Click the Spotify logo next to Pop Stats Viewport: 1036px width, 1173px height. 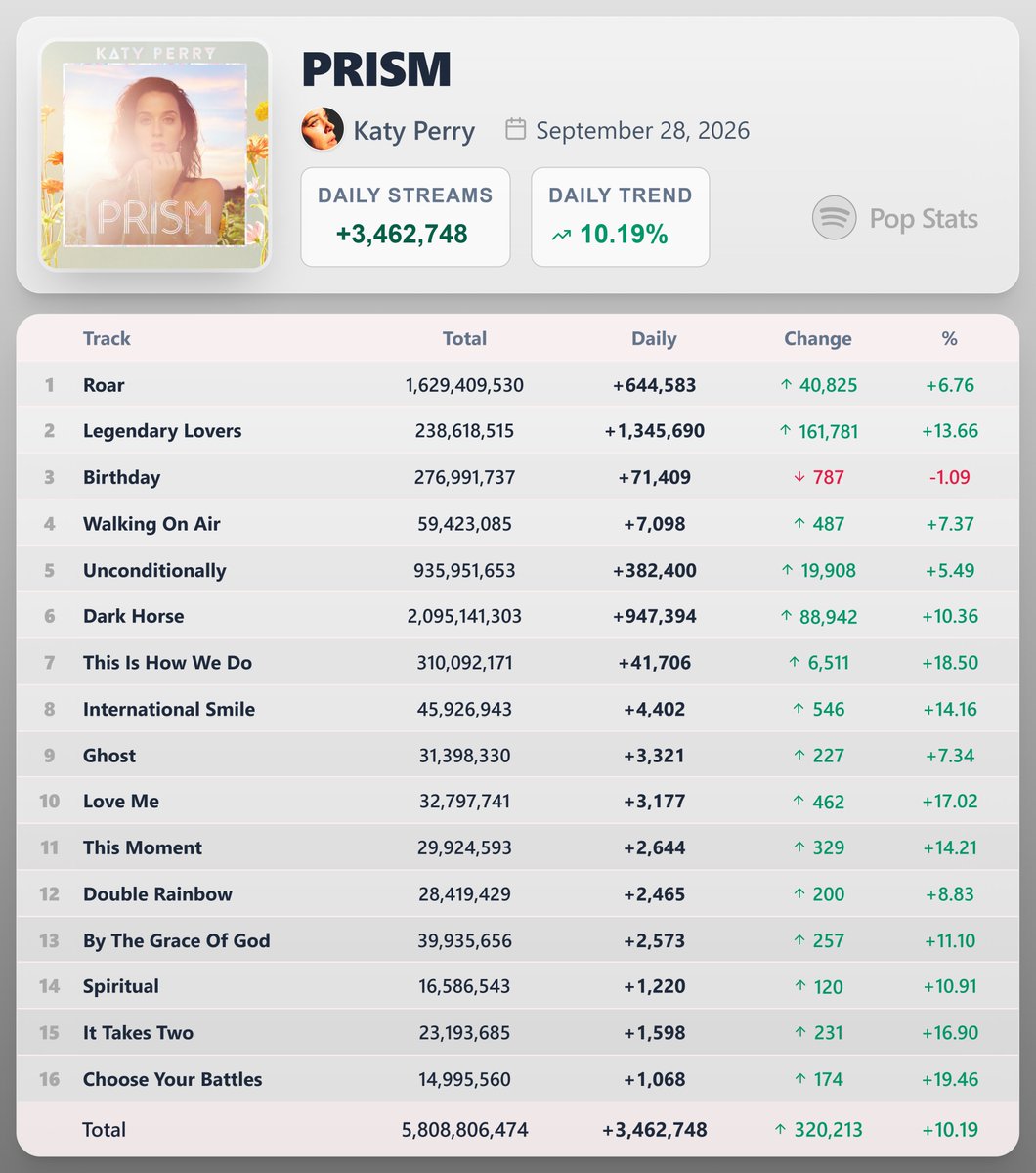click(x=834, y=218)
